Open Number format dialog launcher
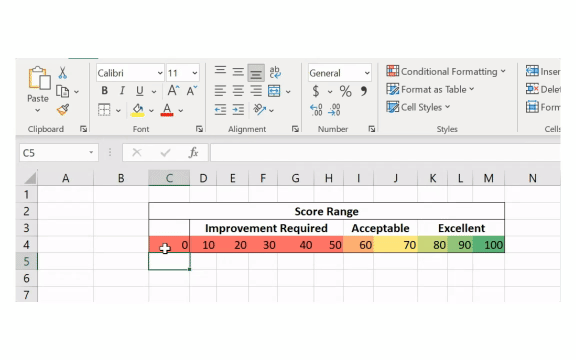 click(x=372, y=129)
